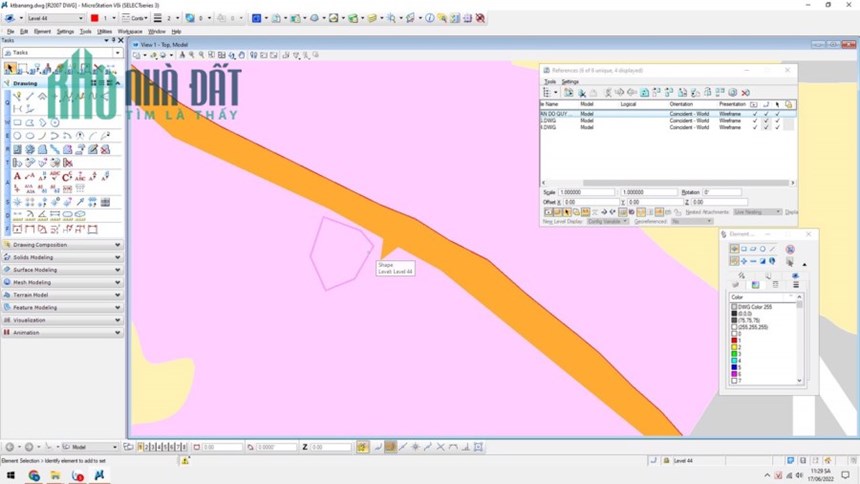This screenshot has height=484, width=860.
Task: Choose the Place Block rectangle tool
Action: click(x=18, y=122)
